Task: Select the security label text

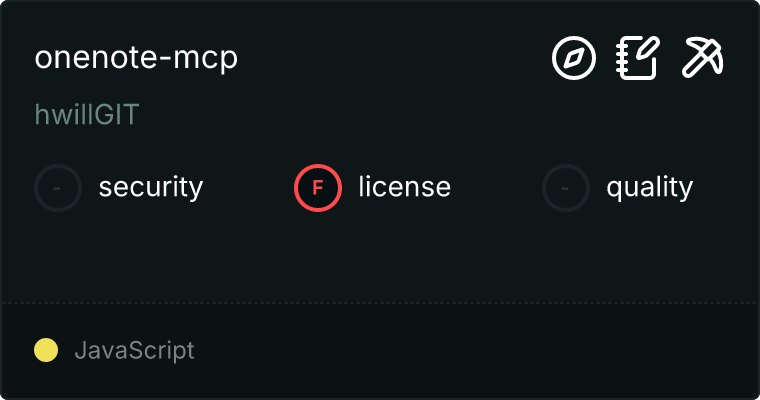Action: click(151, 188)
